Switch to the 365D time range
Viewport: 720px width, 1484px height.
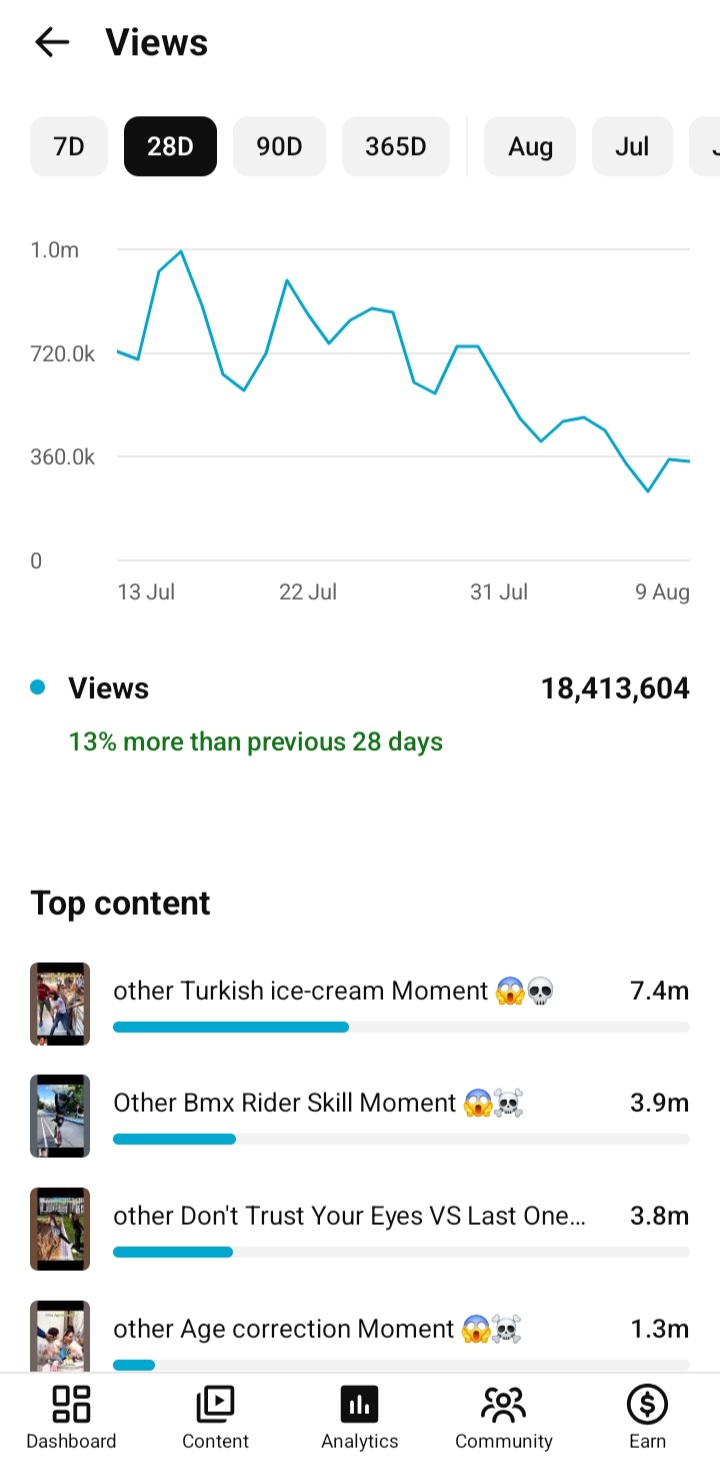(395, 146)
